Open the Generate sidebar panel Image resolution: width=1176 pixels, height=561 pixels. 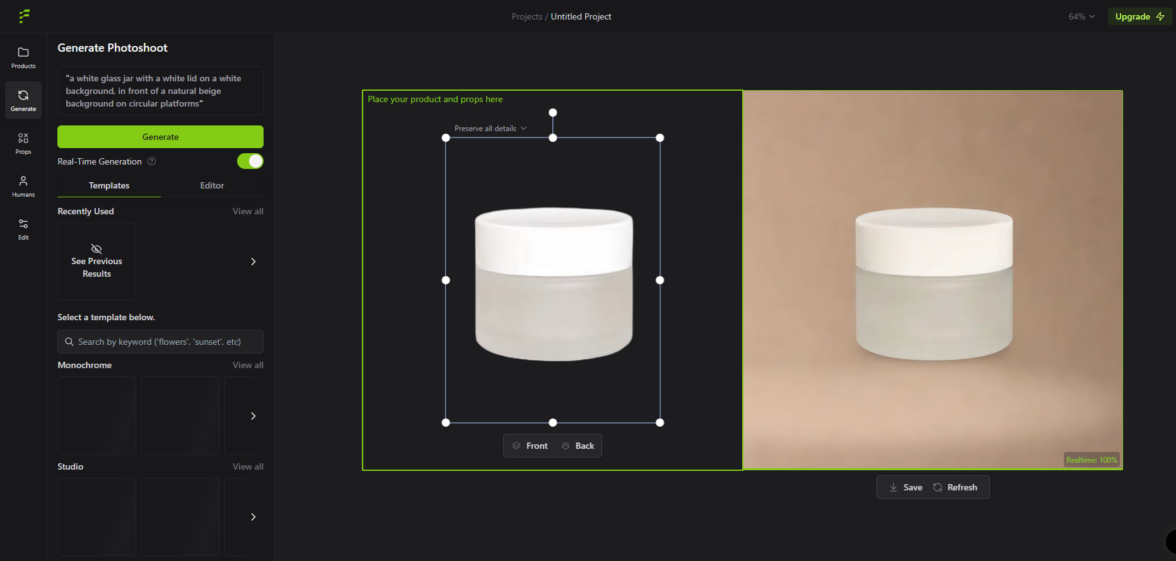pos(23,100)
